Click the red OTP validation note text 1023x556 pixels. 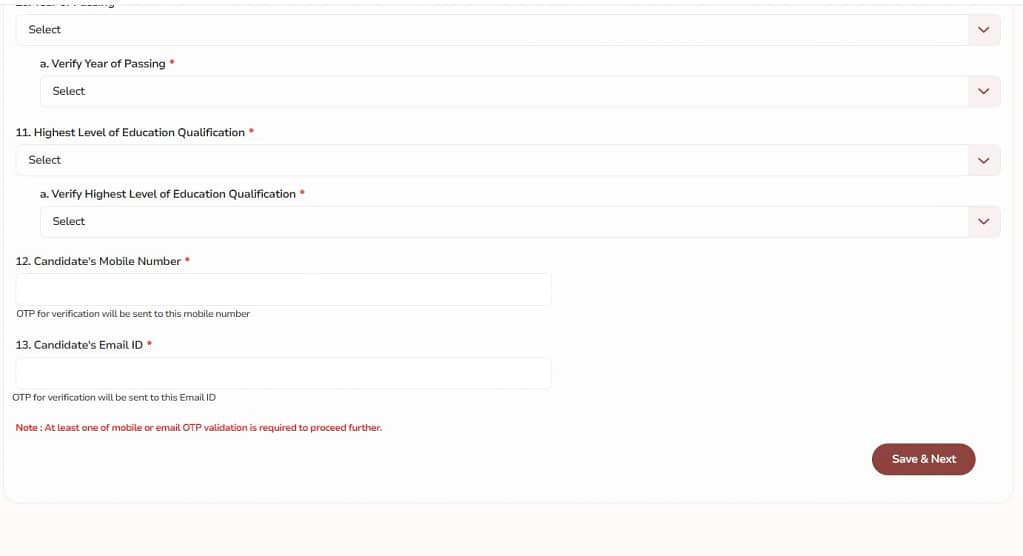point(198,428)
